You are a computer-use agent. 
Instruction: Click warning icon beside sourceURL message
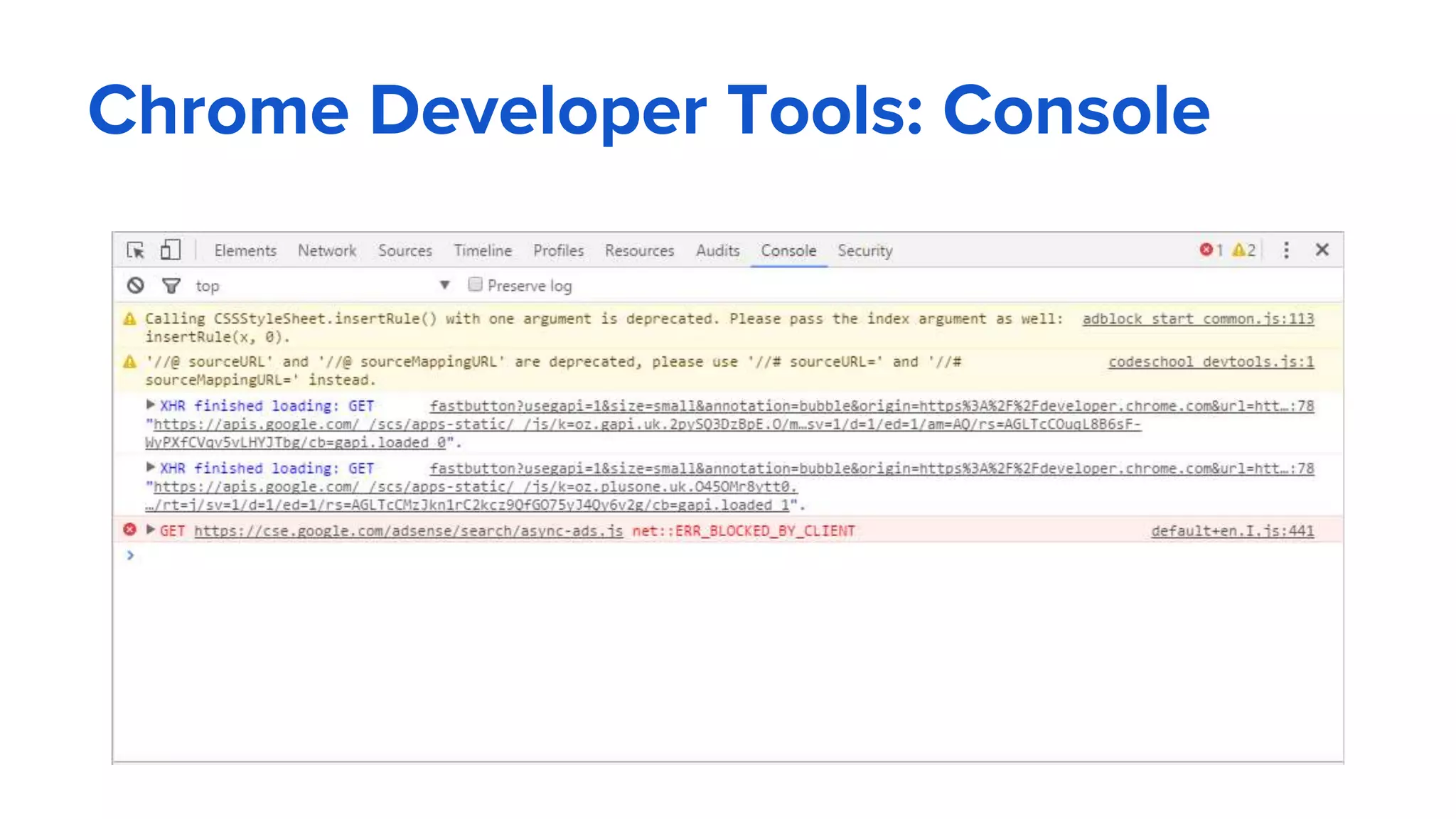click(x=129, y=362)
